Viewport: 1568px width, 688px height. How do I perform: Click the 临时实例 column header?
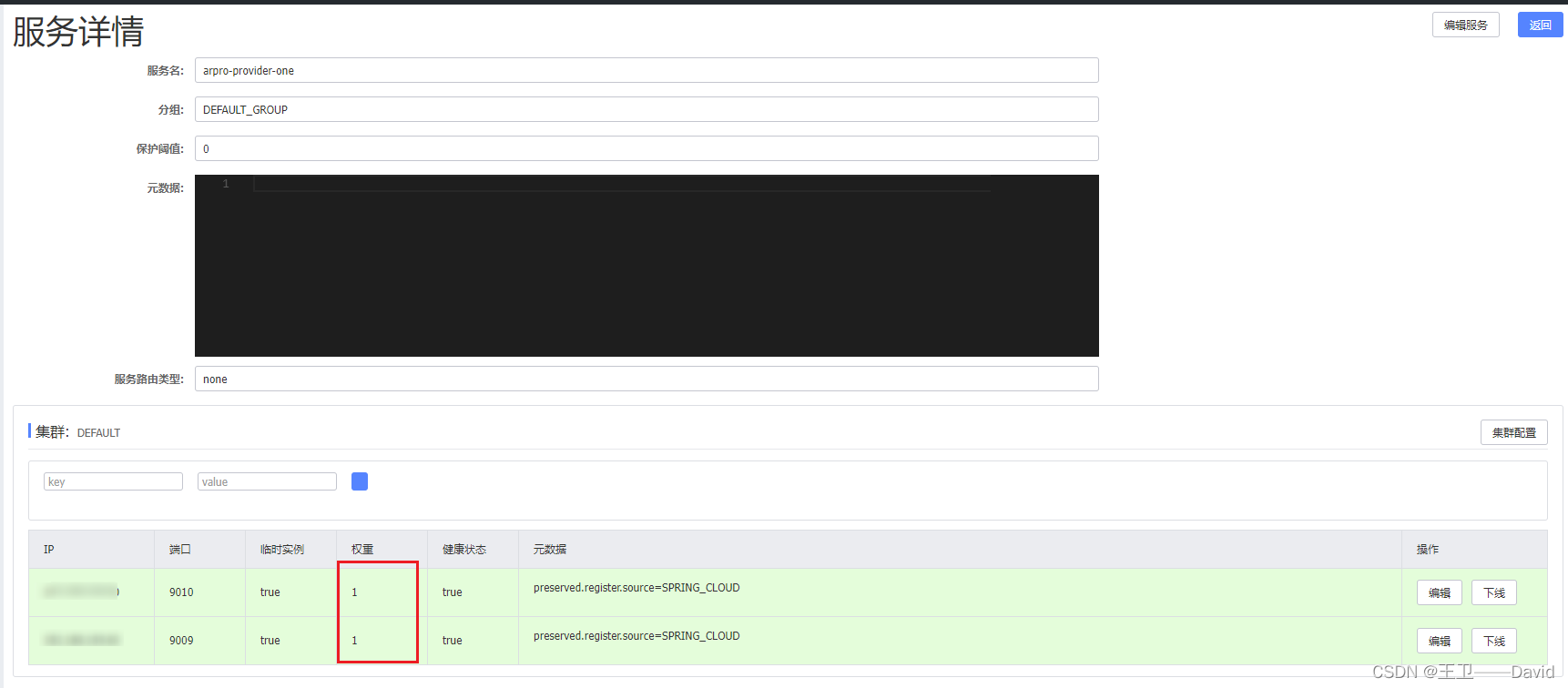click(x=282, y=550)
